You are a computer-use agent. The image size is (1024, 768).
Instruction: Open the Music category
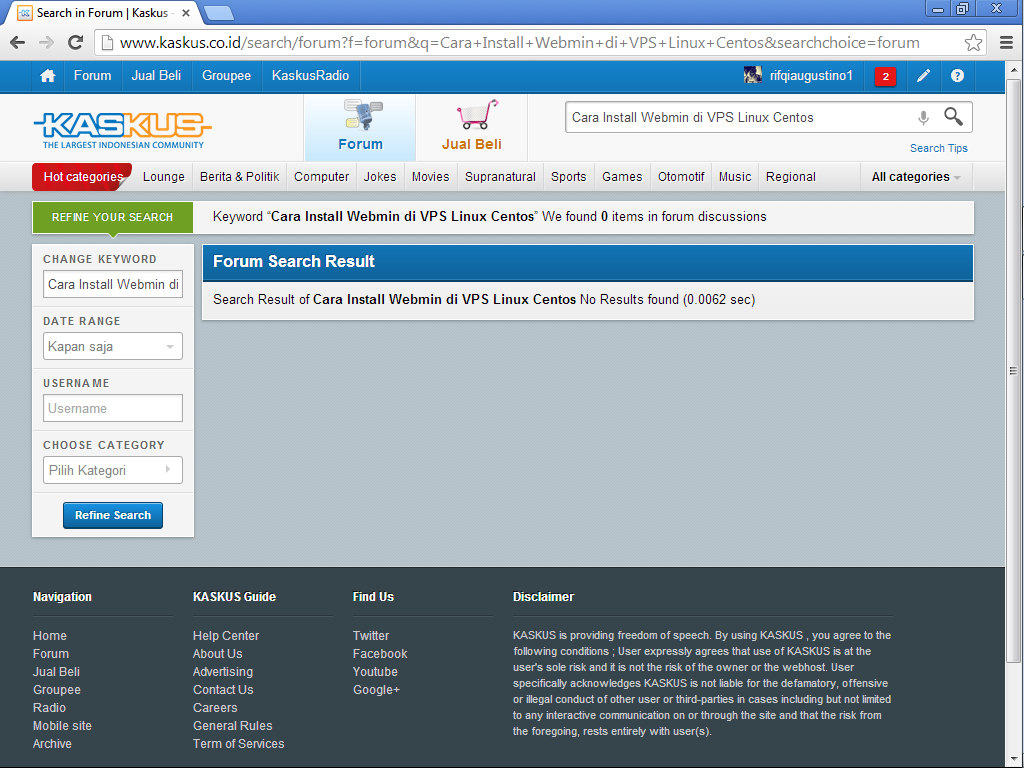click(735, 177)
